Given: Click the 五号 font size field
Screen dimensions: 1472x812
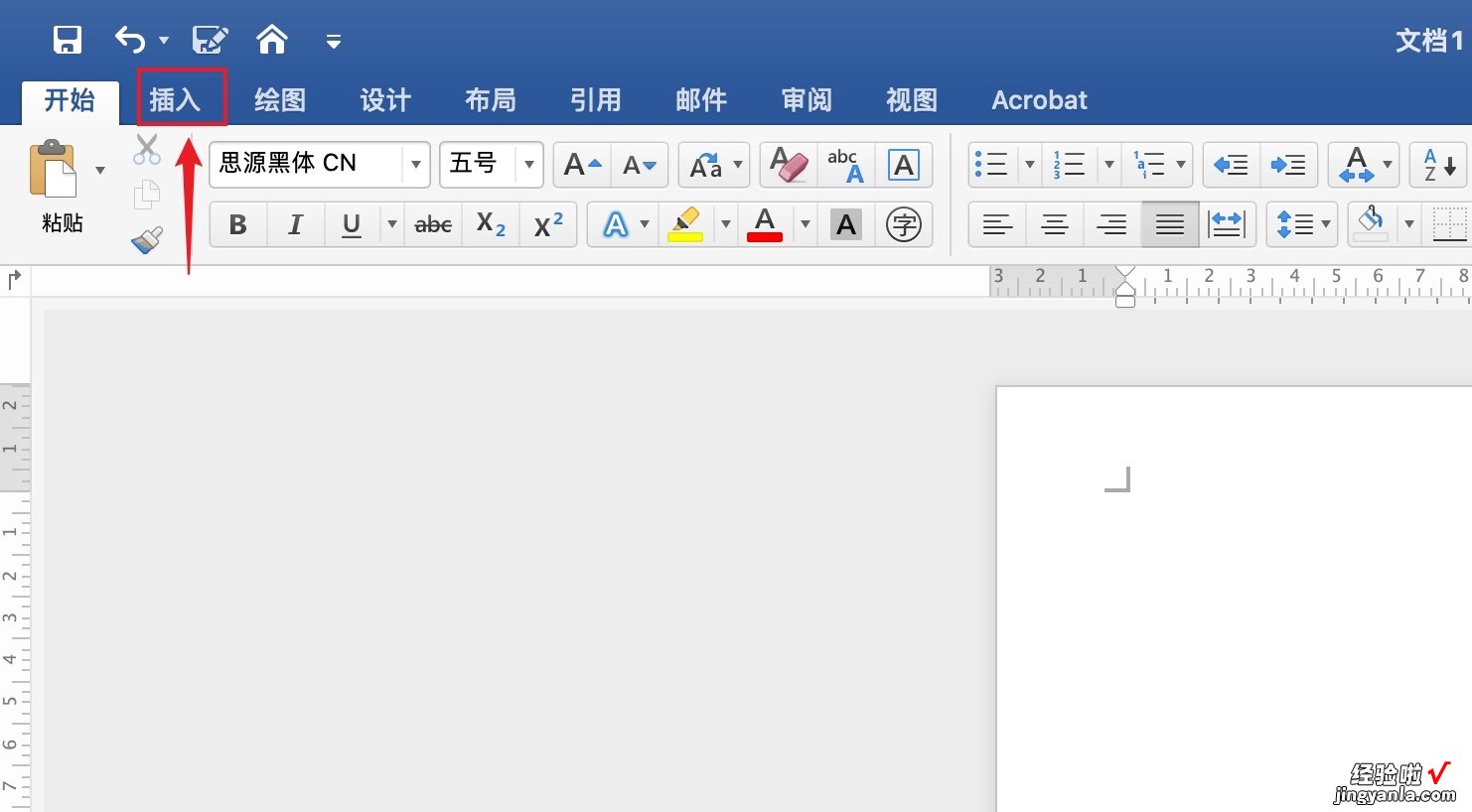Looking at the screenshot, I should (479, 164).
